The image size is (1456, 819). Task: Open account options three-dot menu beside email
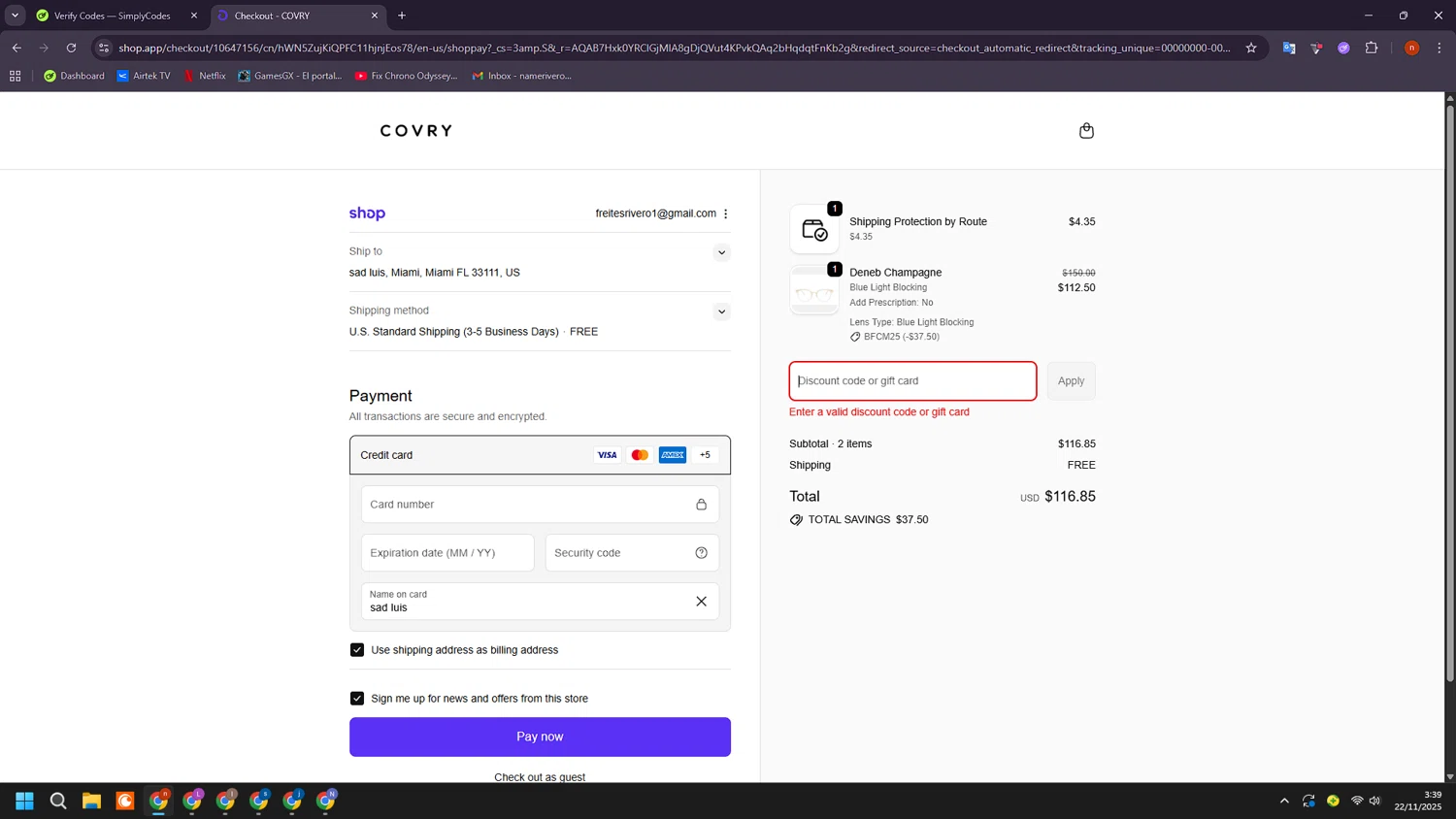point(725,213)
